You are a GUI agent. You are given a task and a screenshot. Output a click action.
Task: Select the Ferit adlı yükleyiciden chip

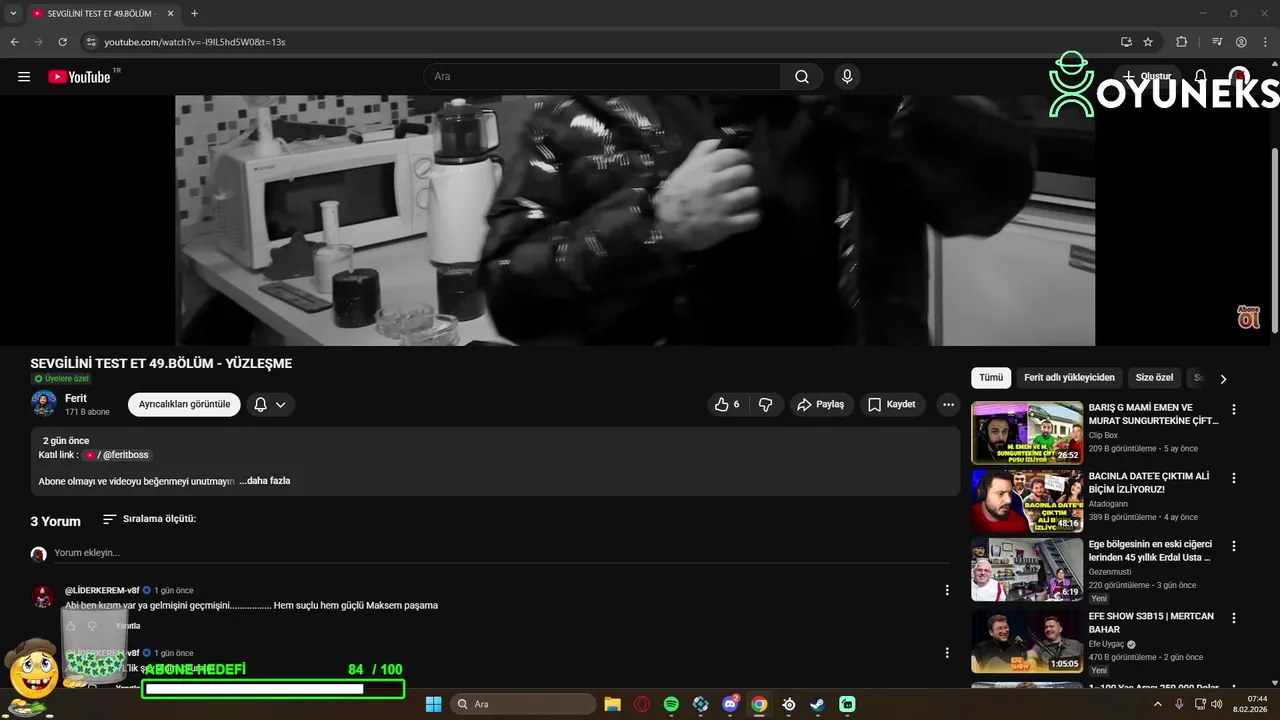click(x=1069, y=378)
